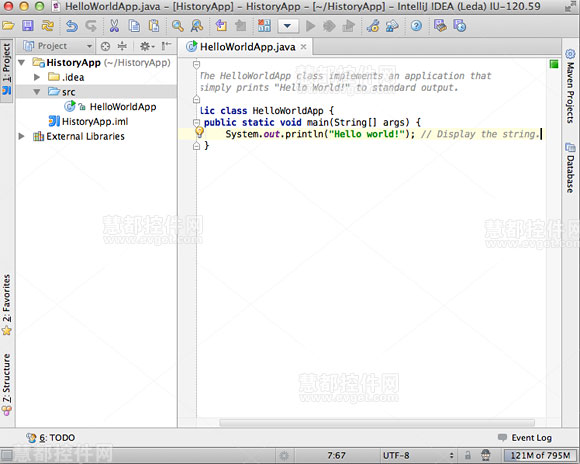This screenshot has height=464, width=580.
Task: Close the HelloWorldApp.java tab
Action: pos(303,47)
